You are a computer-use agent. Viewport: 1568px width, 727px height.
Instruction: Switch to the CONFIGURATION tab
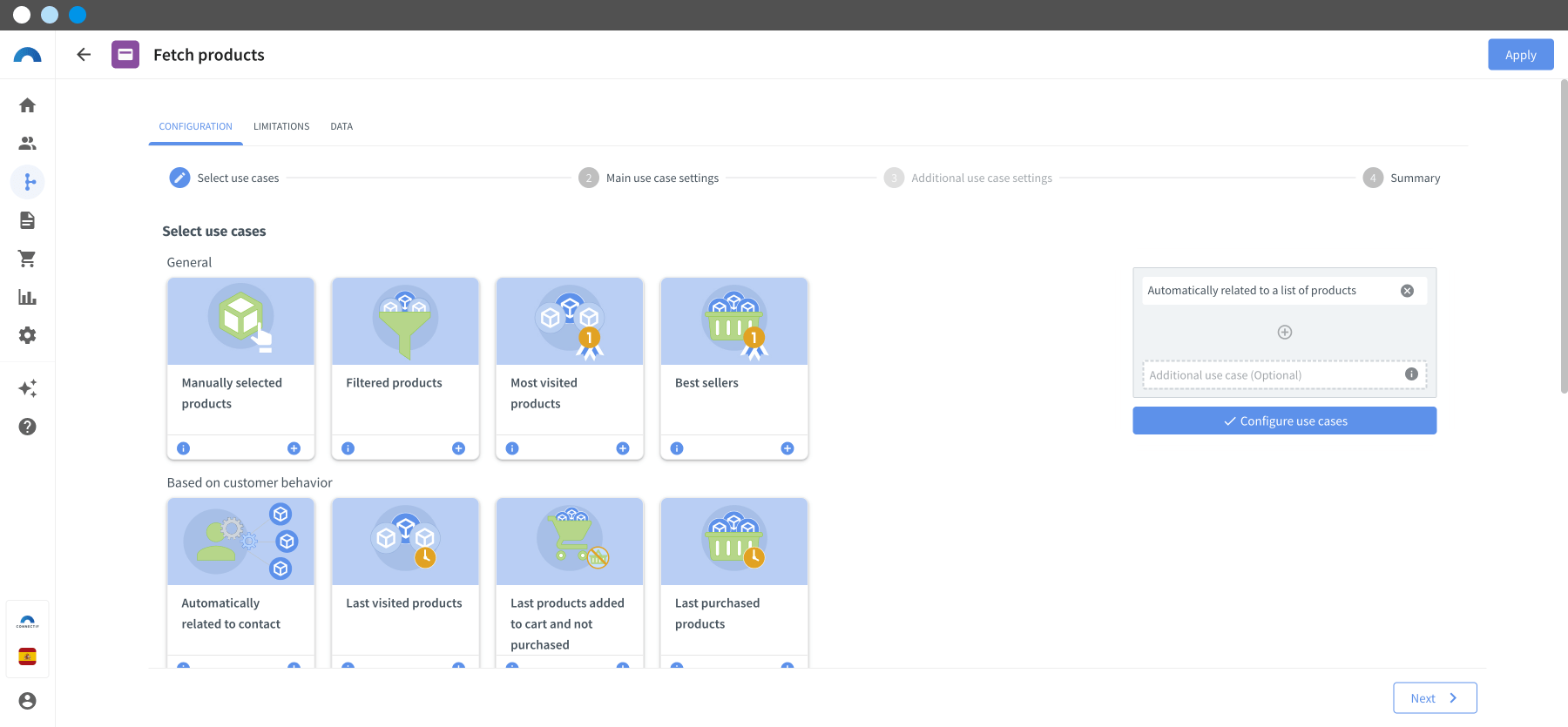pyautogui.click(x=195, y=126)
